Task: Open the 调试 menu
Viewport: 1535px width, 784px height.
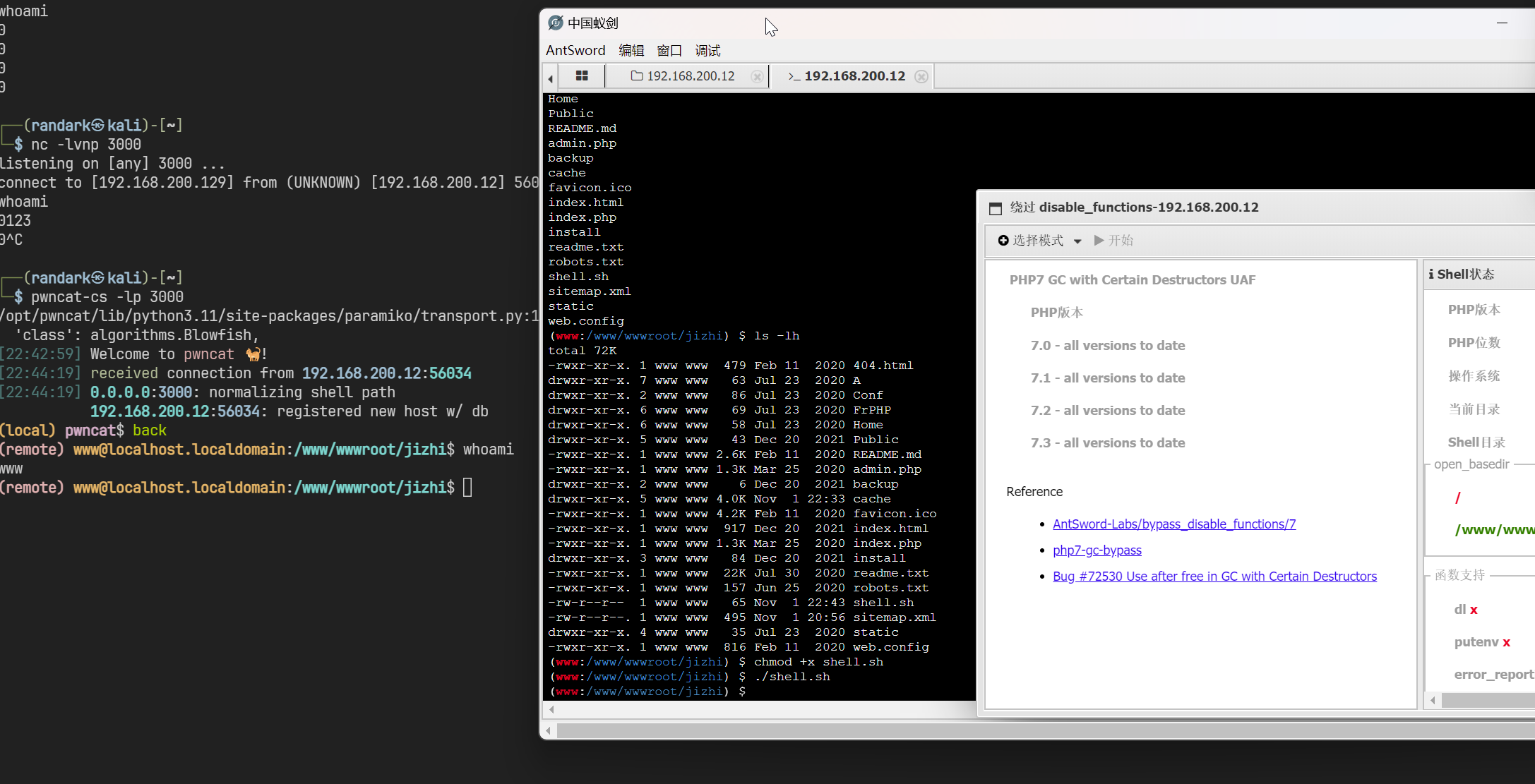Action: click(707, 50)
